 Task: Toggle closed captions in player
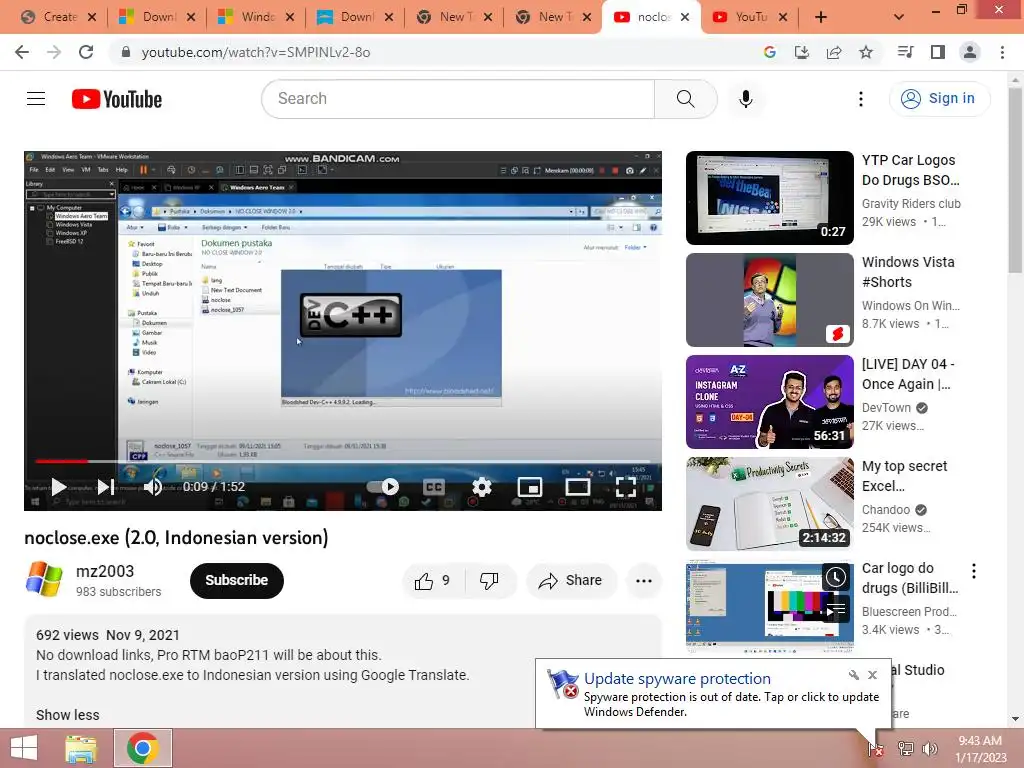pos(434,487)
